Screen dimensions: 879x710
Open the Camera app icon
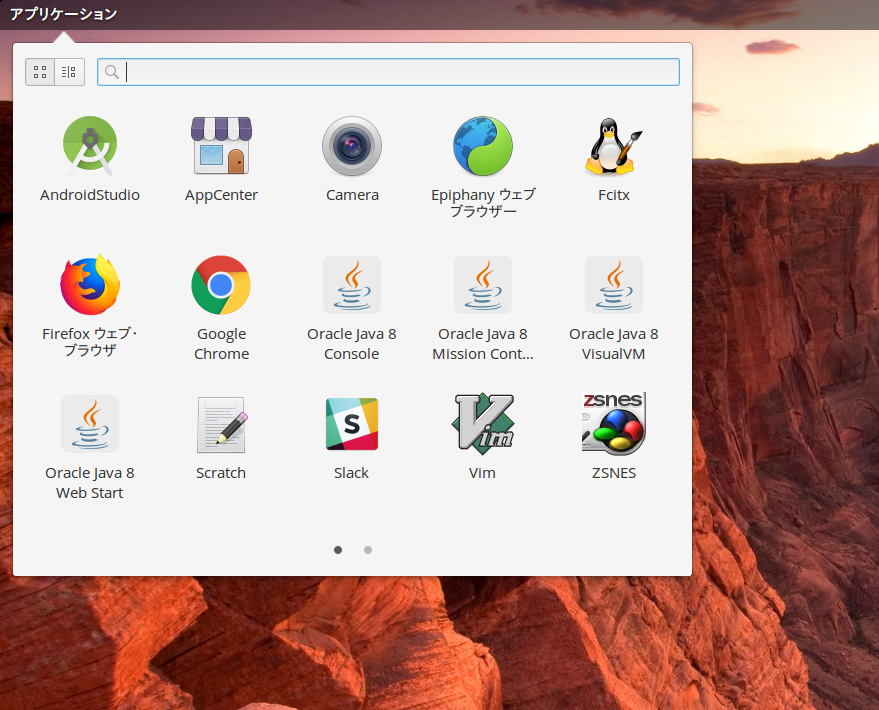coord(352,146)
